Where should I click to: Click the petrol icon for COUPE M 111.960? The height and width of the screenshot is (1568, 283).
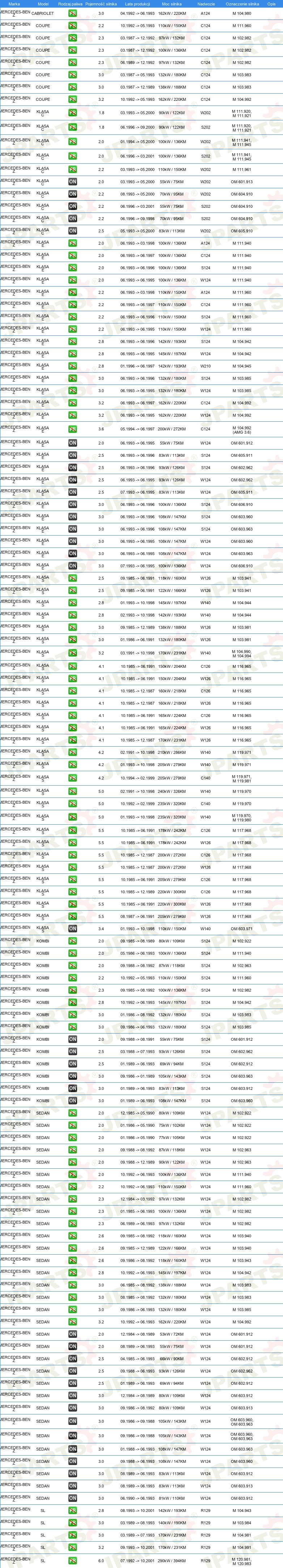[73, 26]
